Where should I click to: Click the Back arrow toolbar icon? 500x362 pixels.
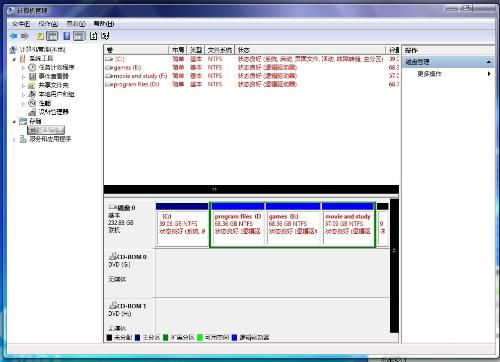coord(14,36)
